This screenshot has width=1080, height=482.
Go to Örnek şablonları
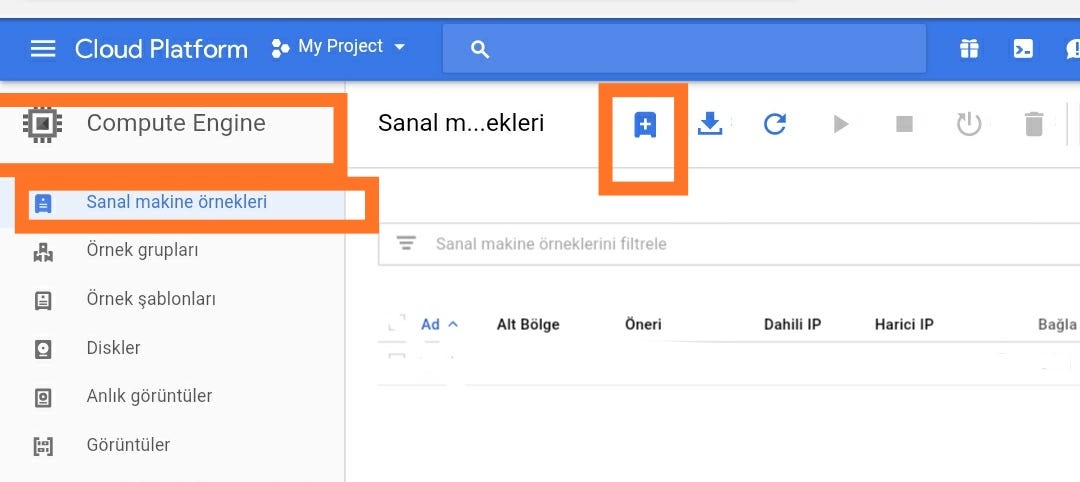point(151,299)
